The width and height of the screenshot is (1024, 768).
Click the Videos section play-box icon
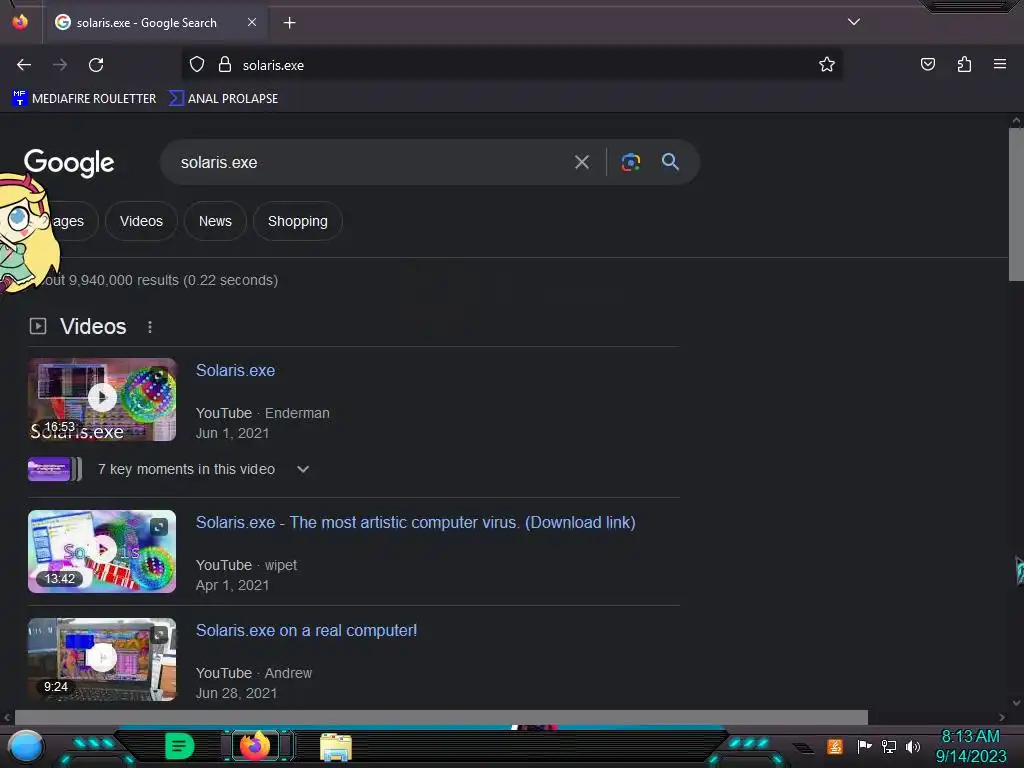coord(38,326)
